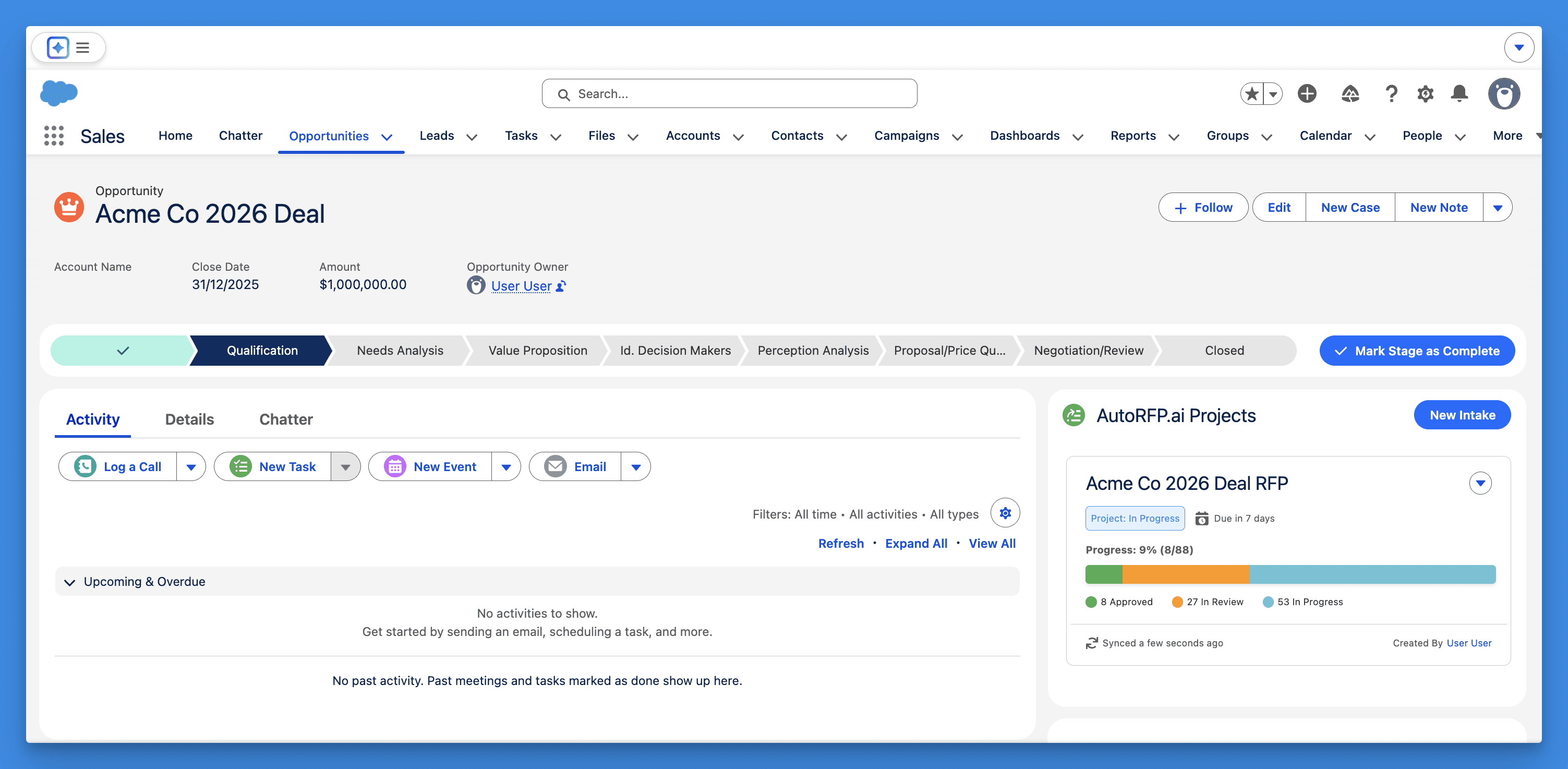The width and height of the screenshot is (1568, 769).
Task: Open the user avatar profile menu
Action: 1503,94
